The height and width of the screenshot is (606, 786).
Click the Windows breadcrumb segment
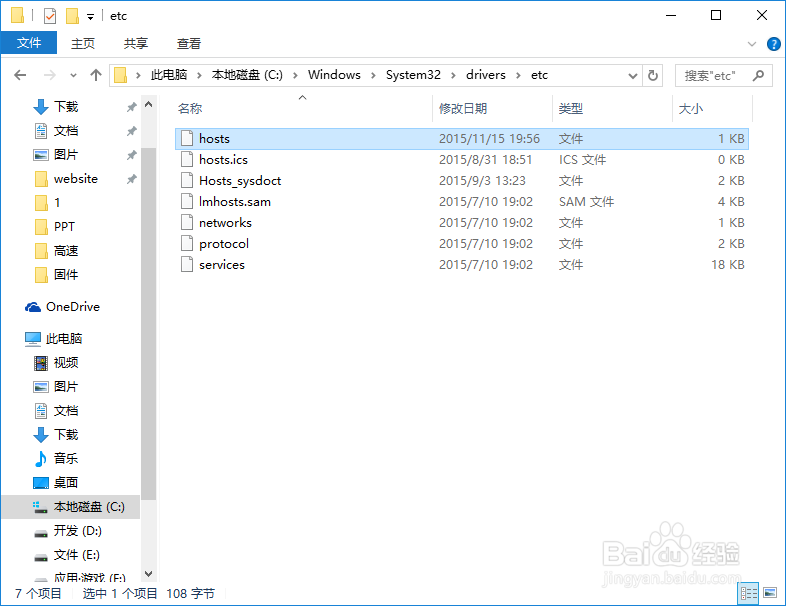tap(334, 75)
